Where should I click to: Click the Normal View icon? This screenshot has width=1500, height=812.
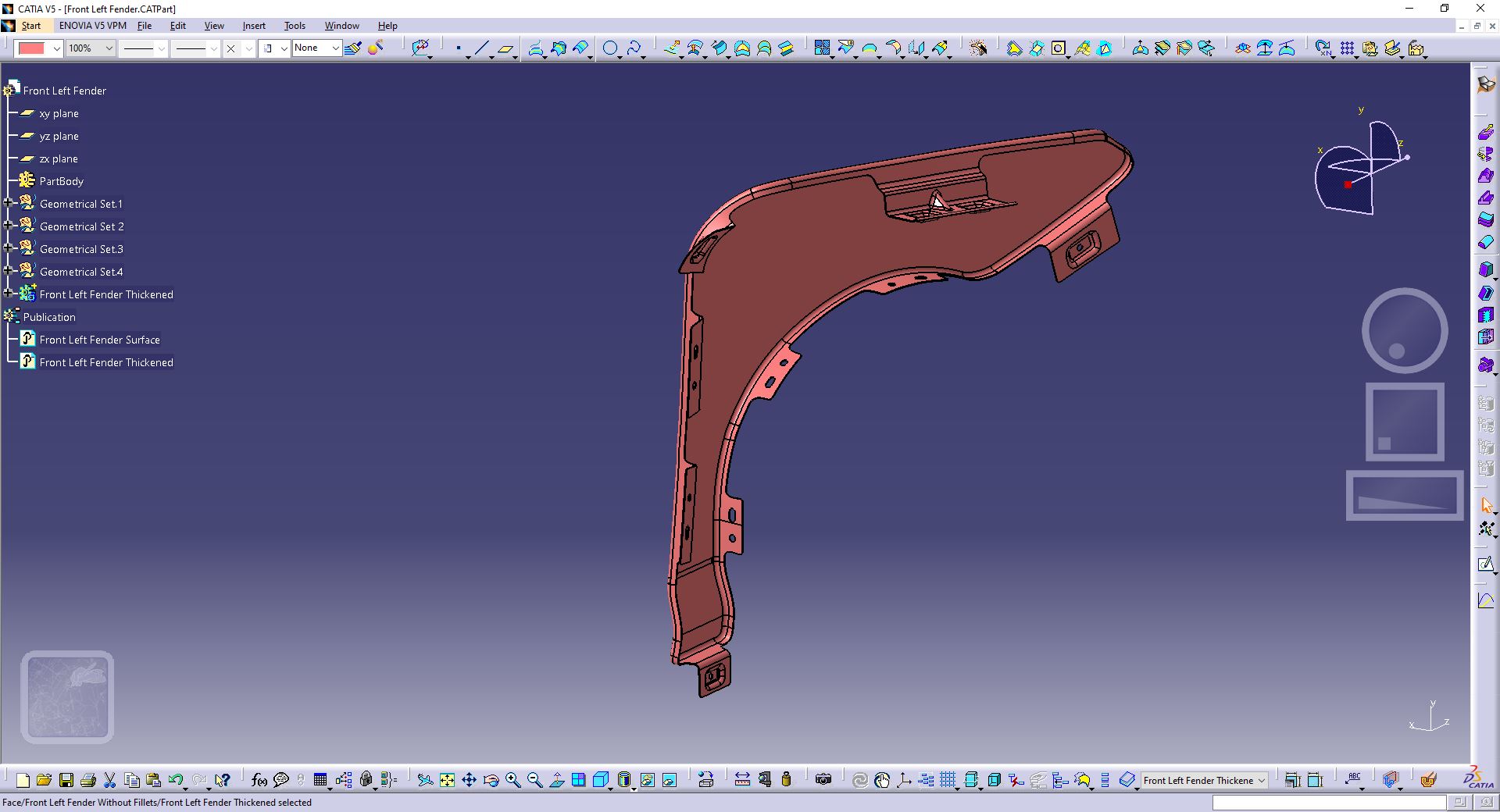pyautogui.click(x=556, y=780)
